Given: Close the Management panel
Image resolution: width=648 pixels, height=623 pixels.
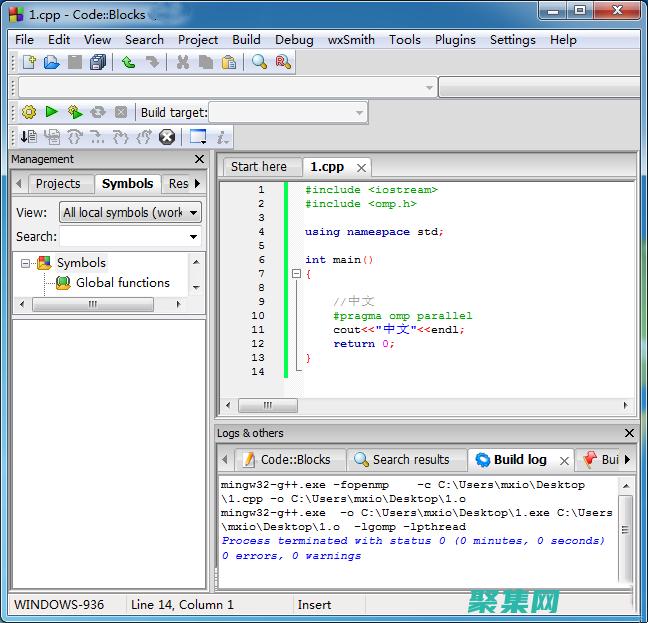Looking at the screenshot, I should click(x=199, y=159).
